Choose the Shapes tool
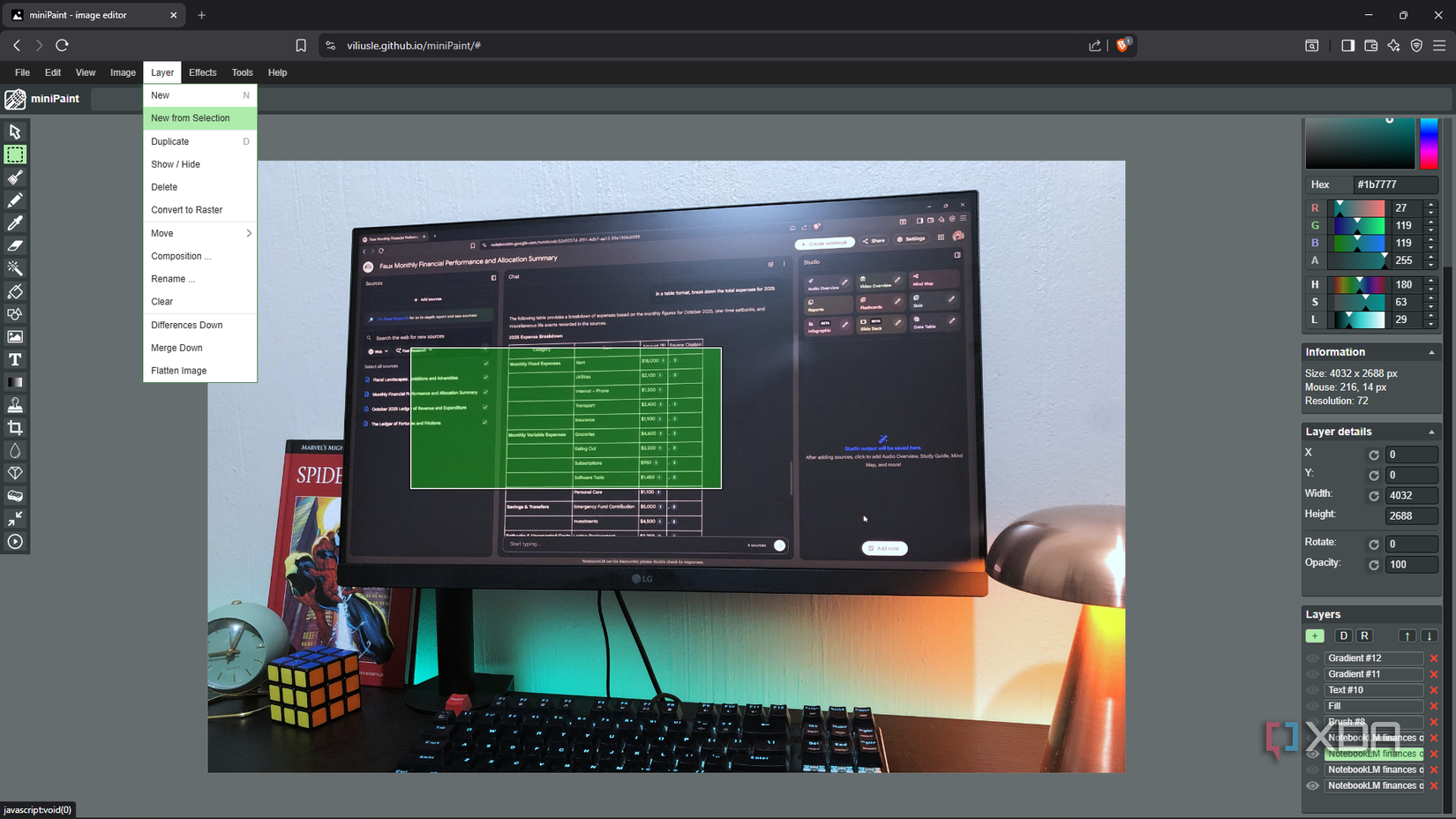 click(15, 314)
